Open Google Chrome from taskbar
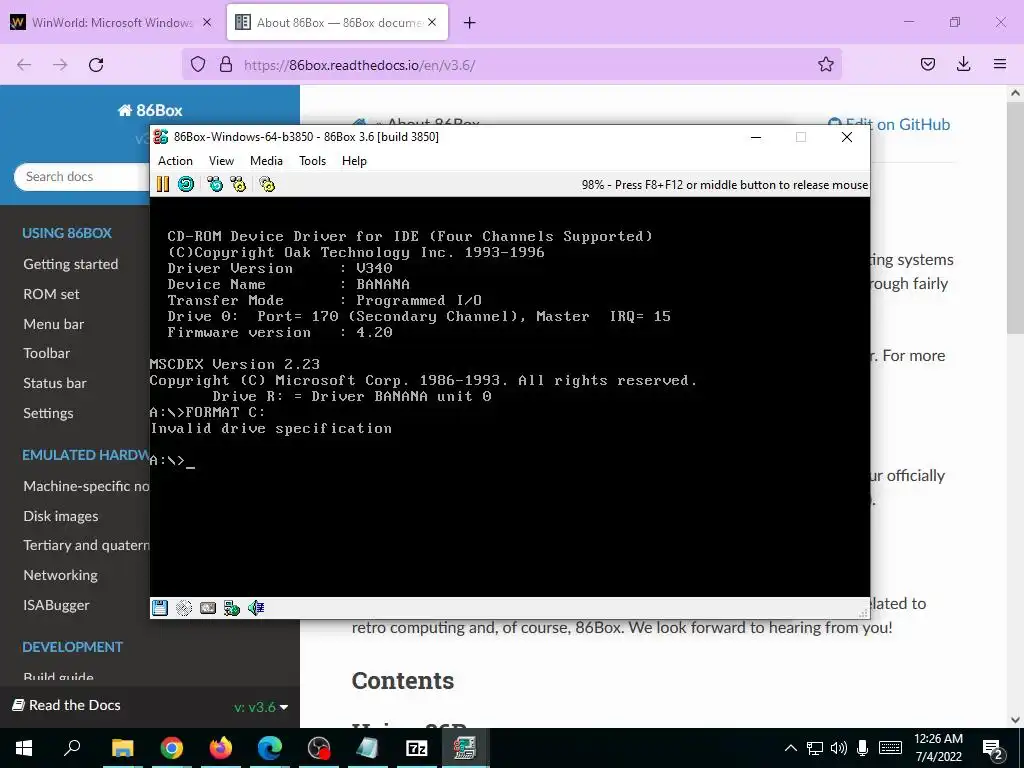The image size is (1024, 768). pos(172,748)
